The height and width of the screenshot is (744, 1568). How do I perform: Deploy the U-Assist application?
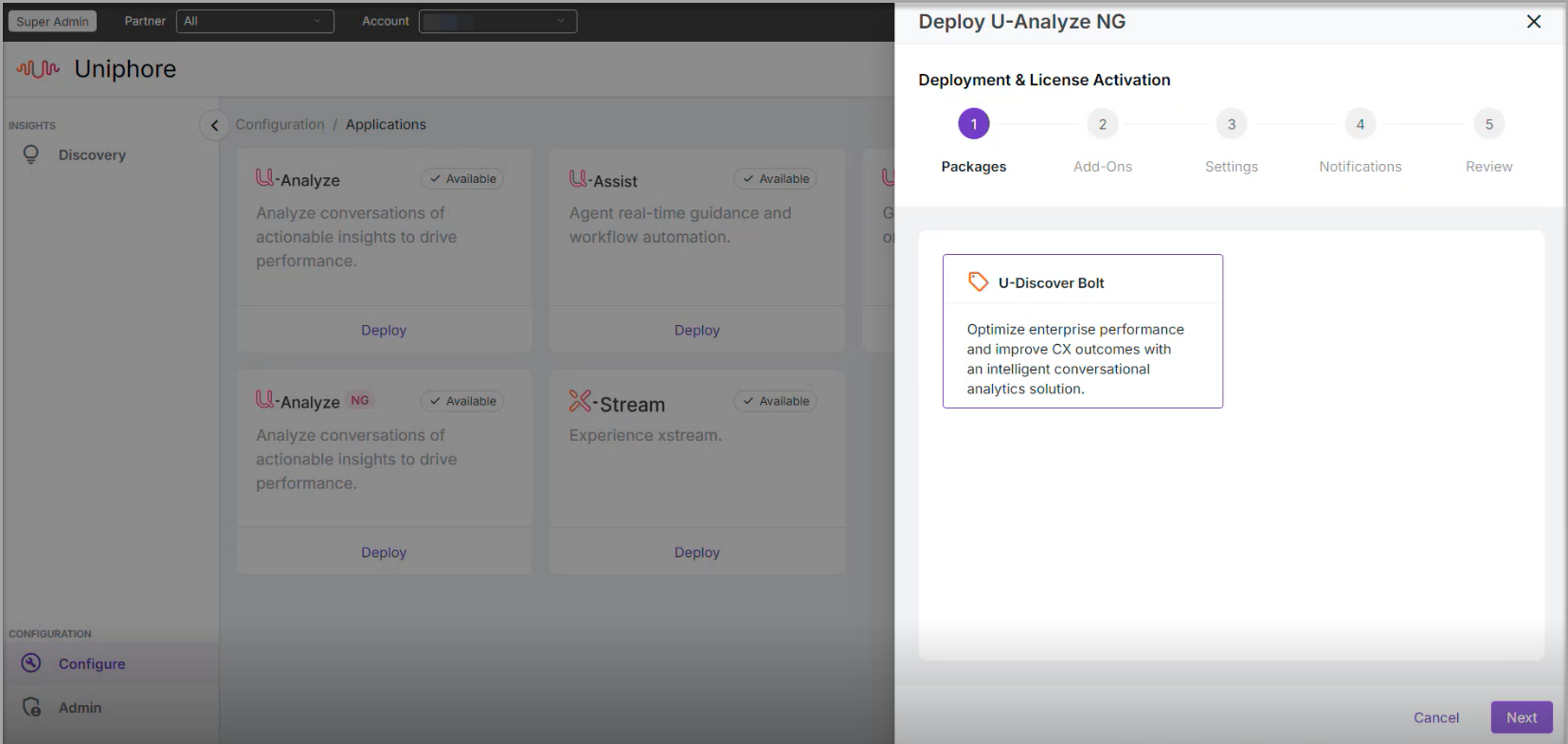coord(697,330)
